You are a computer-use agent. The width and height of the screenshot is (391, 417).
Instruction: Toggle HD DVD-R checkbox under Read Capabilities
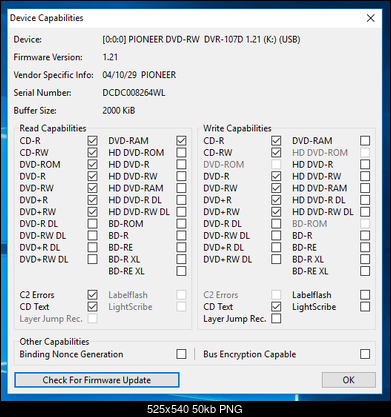coord(181,164)
